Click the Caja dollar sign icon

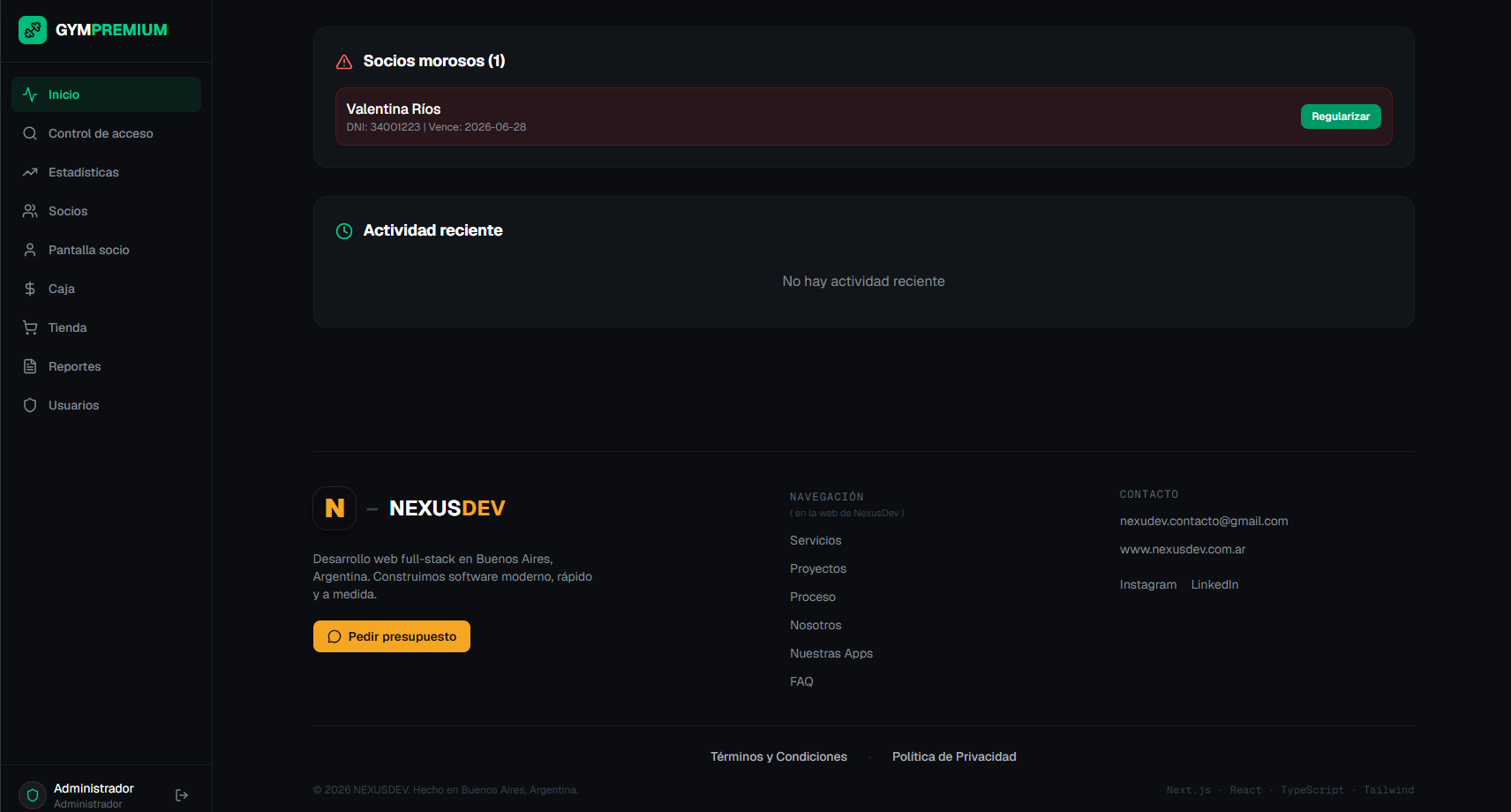30,289
